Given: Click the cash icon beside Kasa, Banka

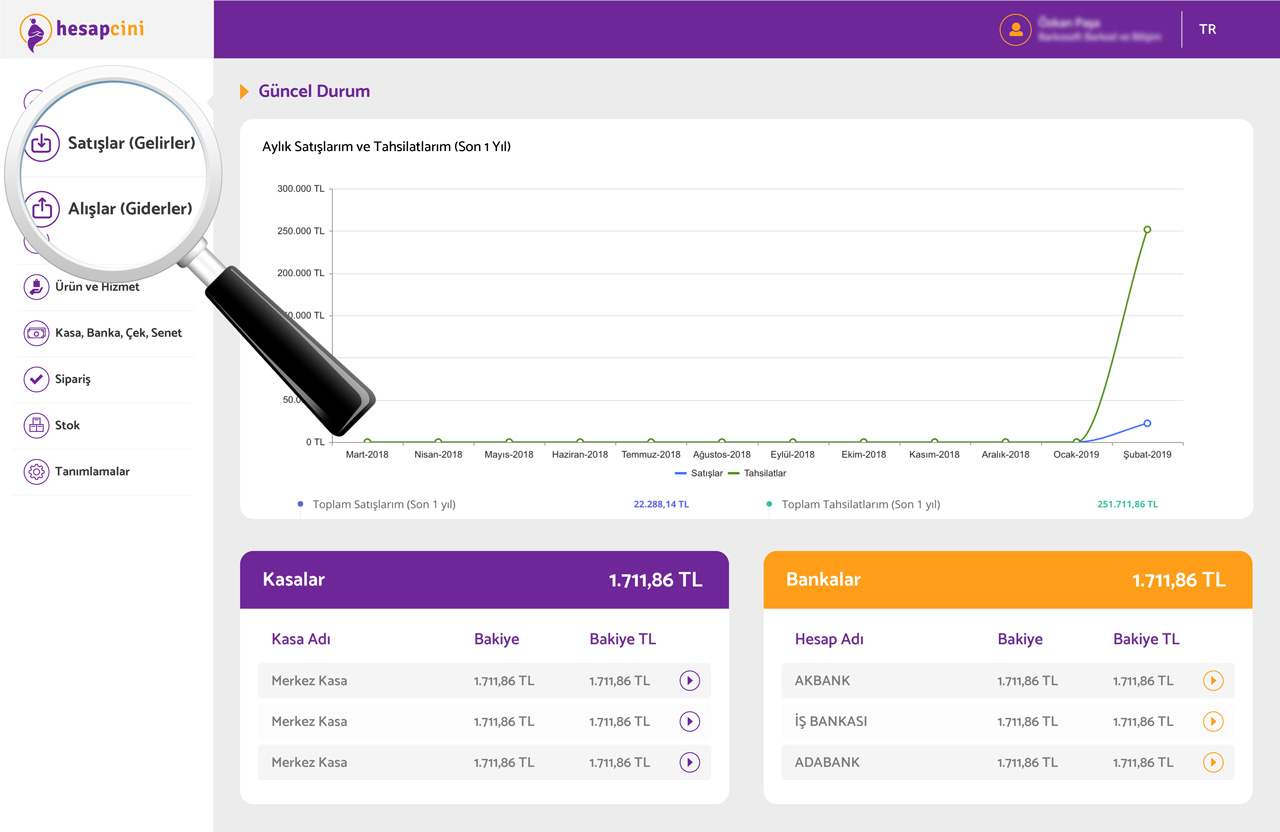Looking at the screenshot, I should [x=37, y=333].
